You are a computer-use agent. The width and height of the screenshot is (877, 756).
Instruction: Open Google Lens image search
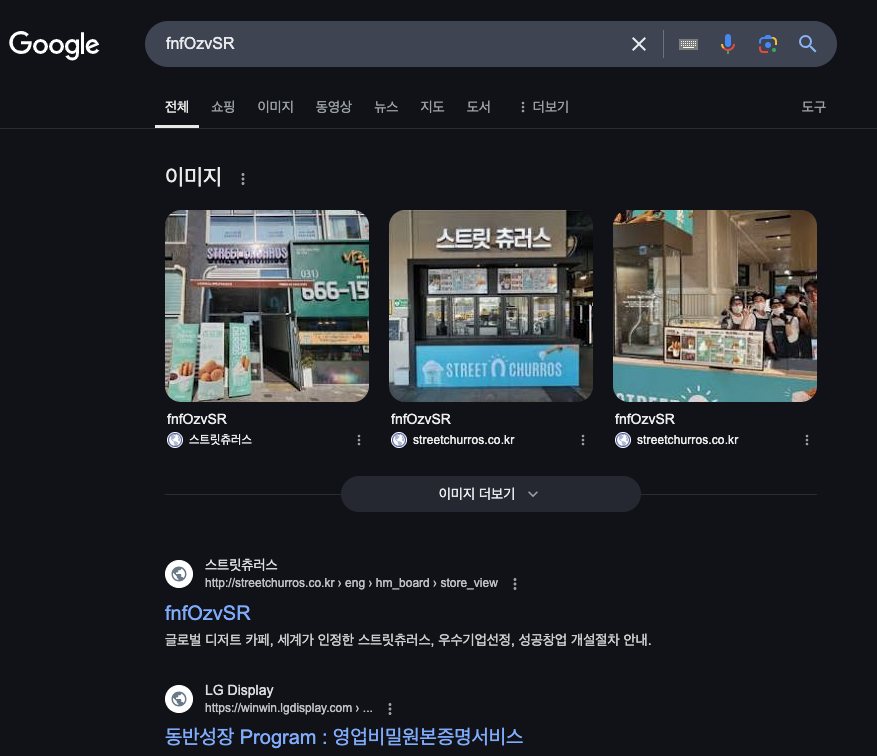pyautogui.click(x=767, y=44)
